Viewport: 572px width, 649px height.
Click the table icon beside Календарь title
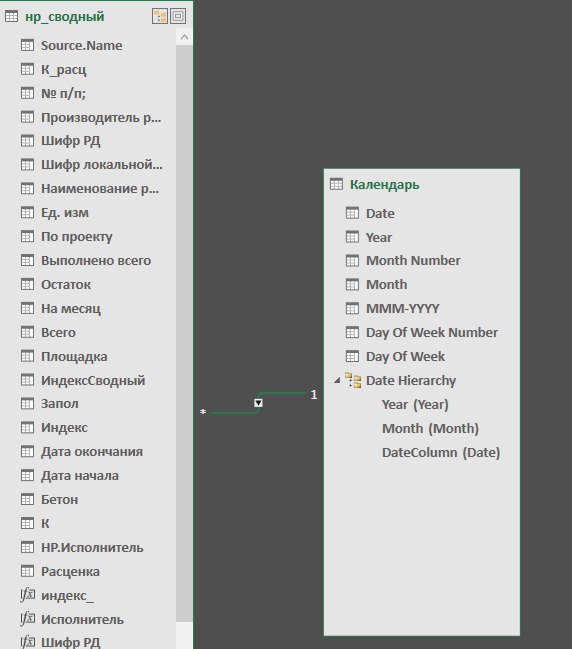pyautogui.click(x=336, y=184)
